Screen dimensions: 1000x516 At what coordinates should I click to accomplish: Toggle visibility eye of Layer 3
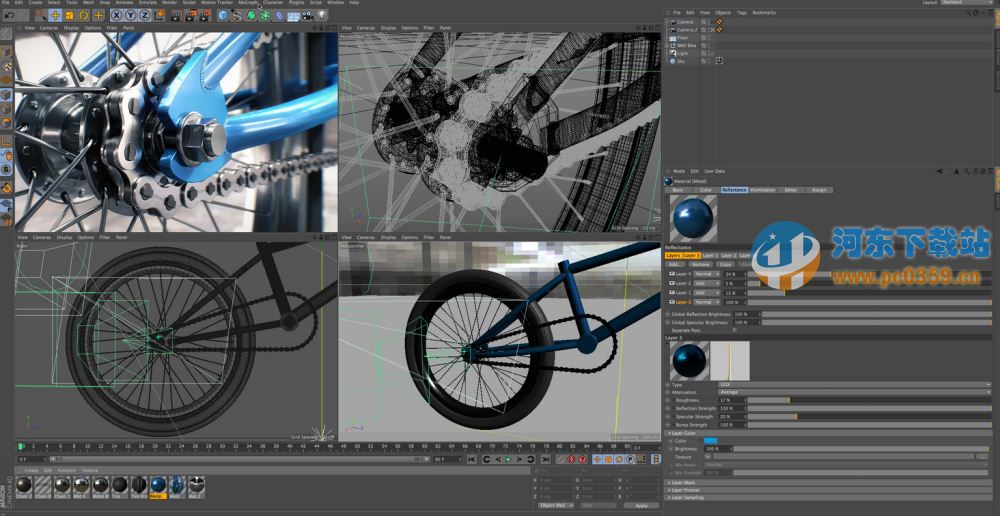coord(672,302)
